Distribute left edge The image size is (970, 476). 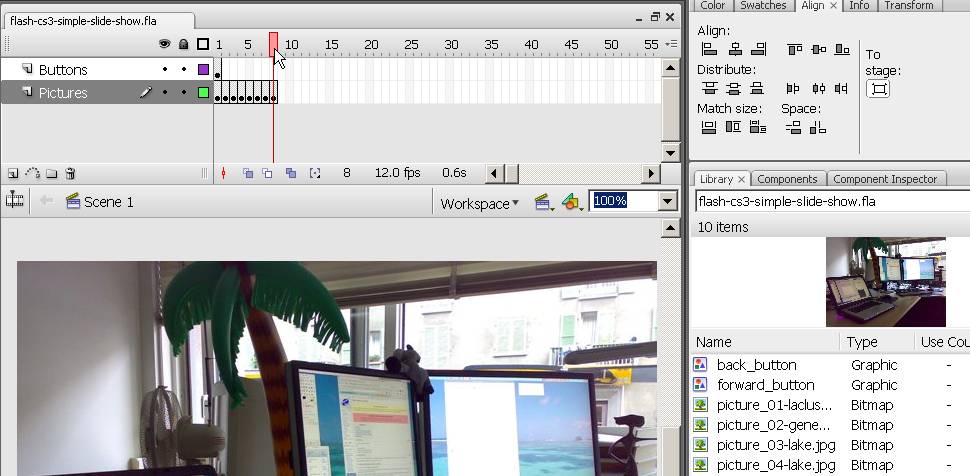(x=792, y=89)
